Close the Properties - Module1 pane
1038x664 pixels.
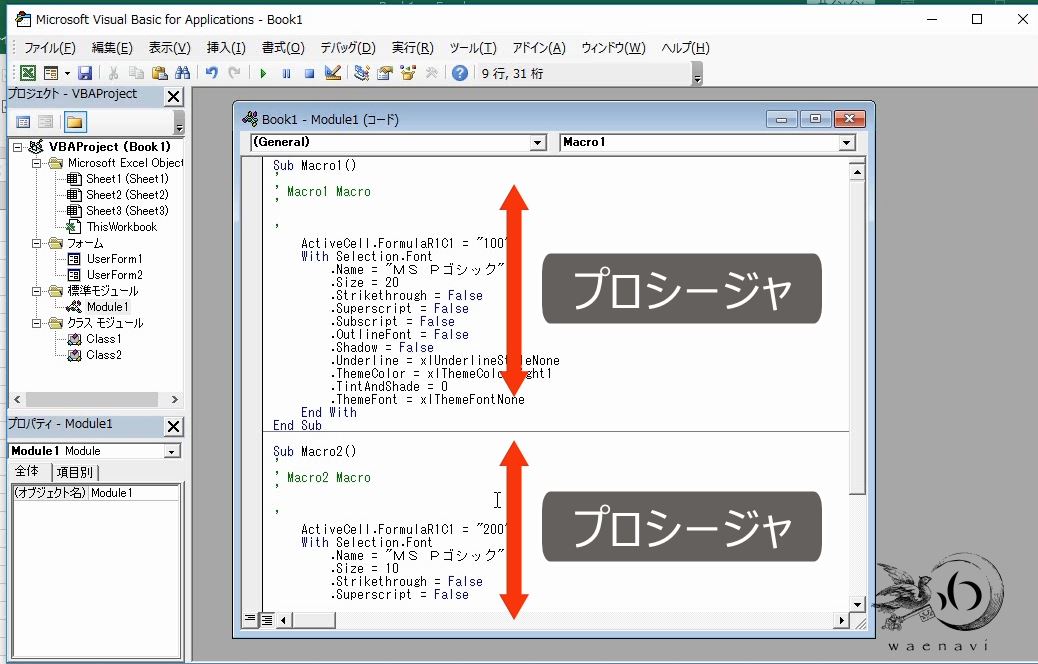173,426
